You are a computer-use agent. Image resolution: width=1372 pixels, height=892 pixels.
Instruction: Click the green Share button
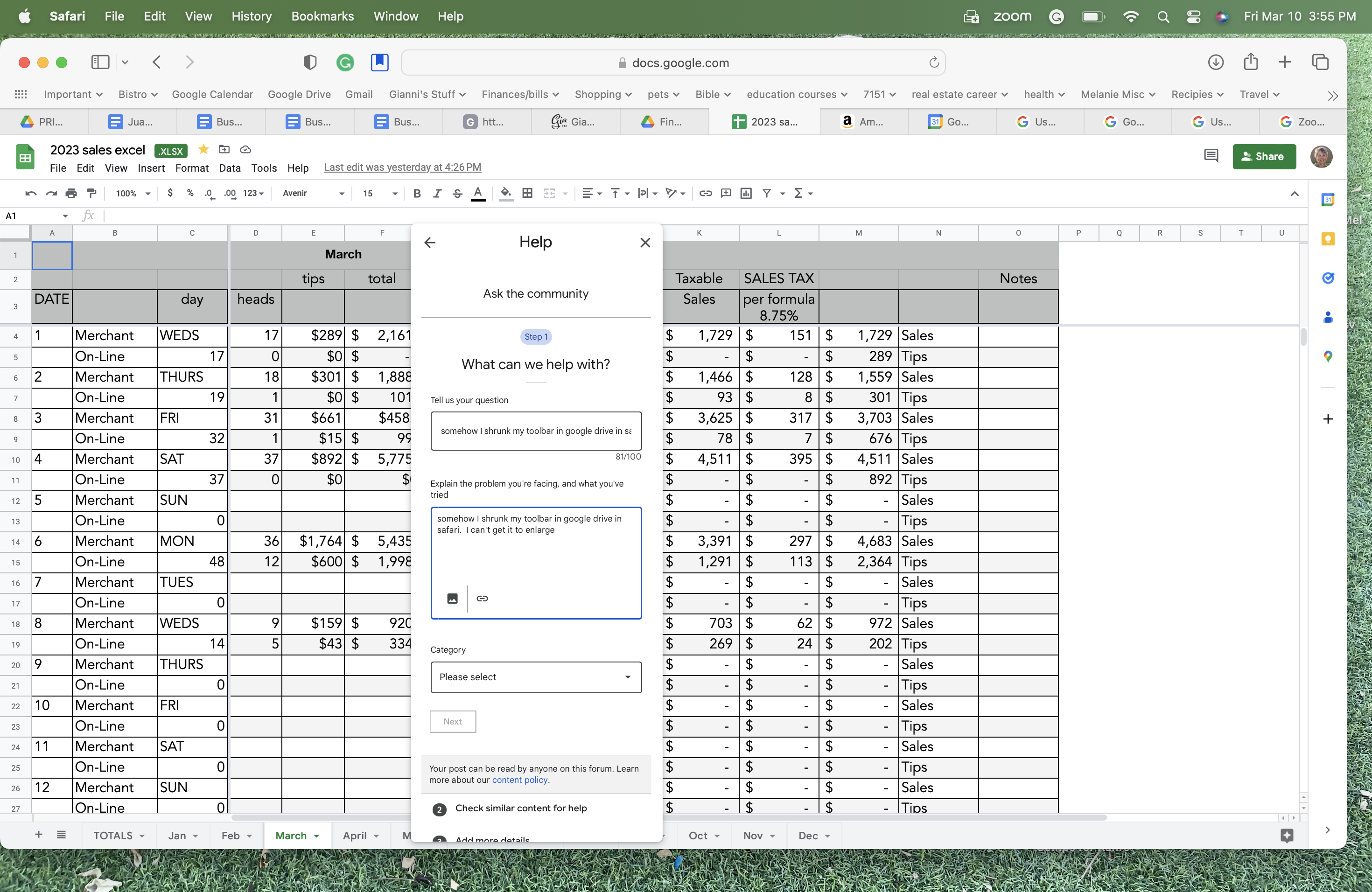tap(1264, 156)
